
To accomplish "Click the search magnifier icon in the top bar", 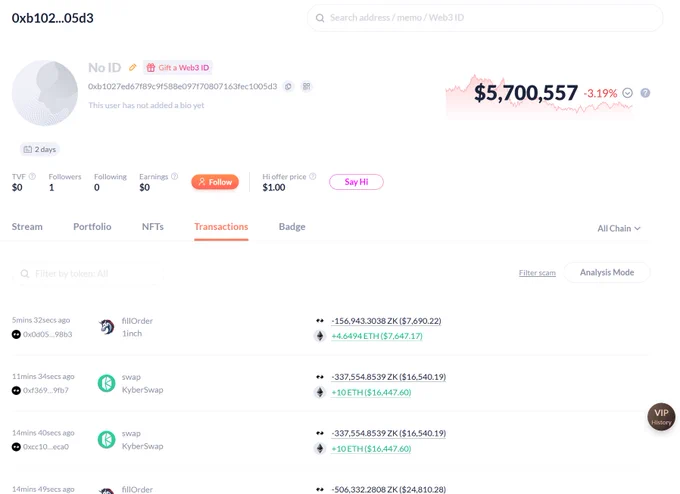I will (x=320, y=18).
